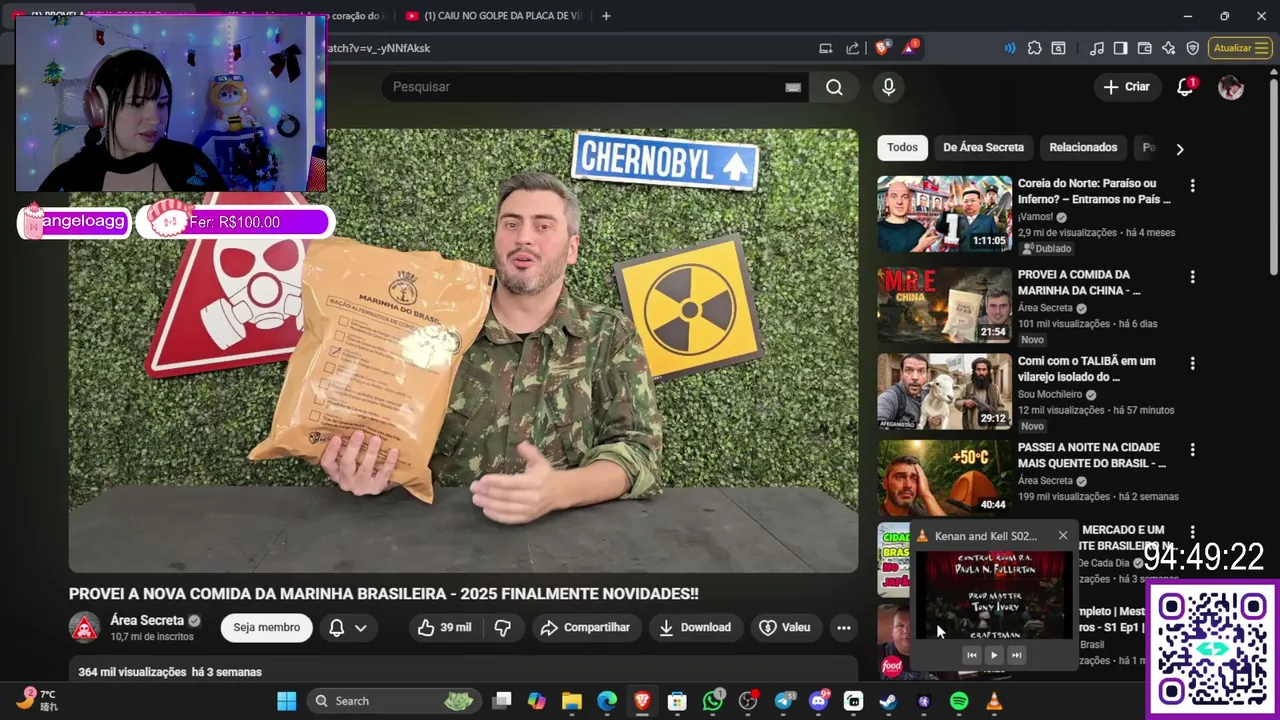Click the blue media casting waves icon
Screen dimensions: 1280x720
1010,48
